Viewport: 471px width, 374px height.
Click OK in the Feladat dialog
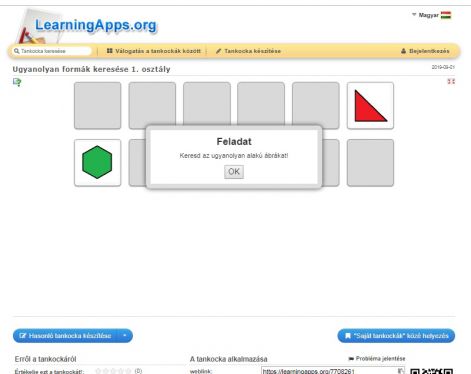point(234,172)
